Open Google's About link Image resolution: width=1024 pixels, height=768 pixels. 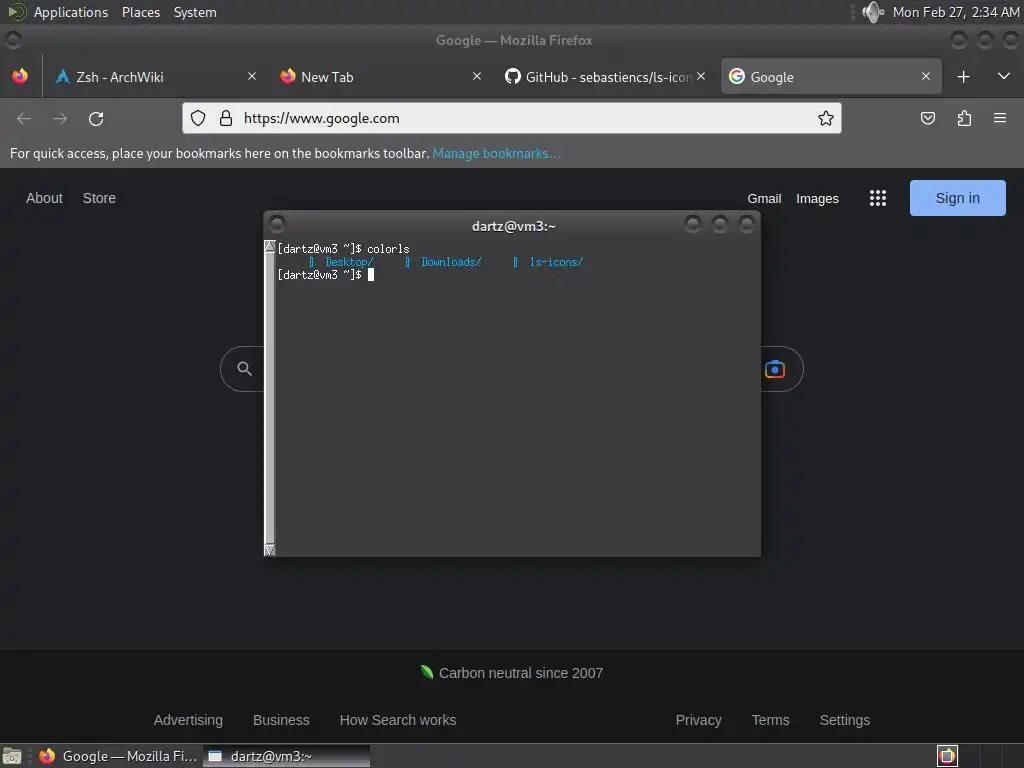44,198
